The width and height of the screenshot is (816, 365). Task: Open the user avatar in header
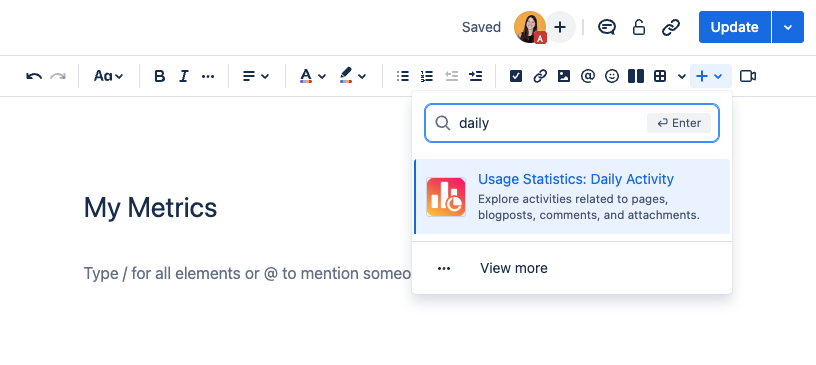530,27
